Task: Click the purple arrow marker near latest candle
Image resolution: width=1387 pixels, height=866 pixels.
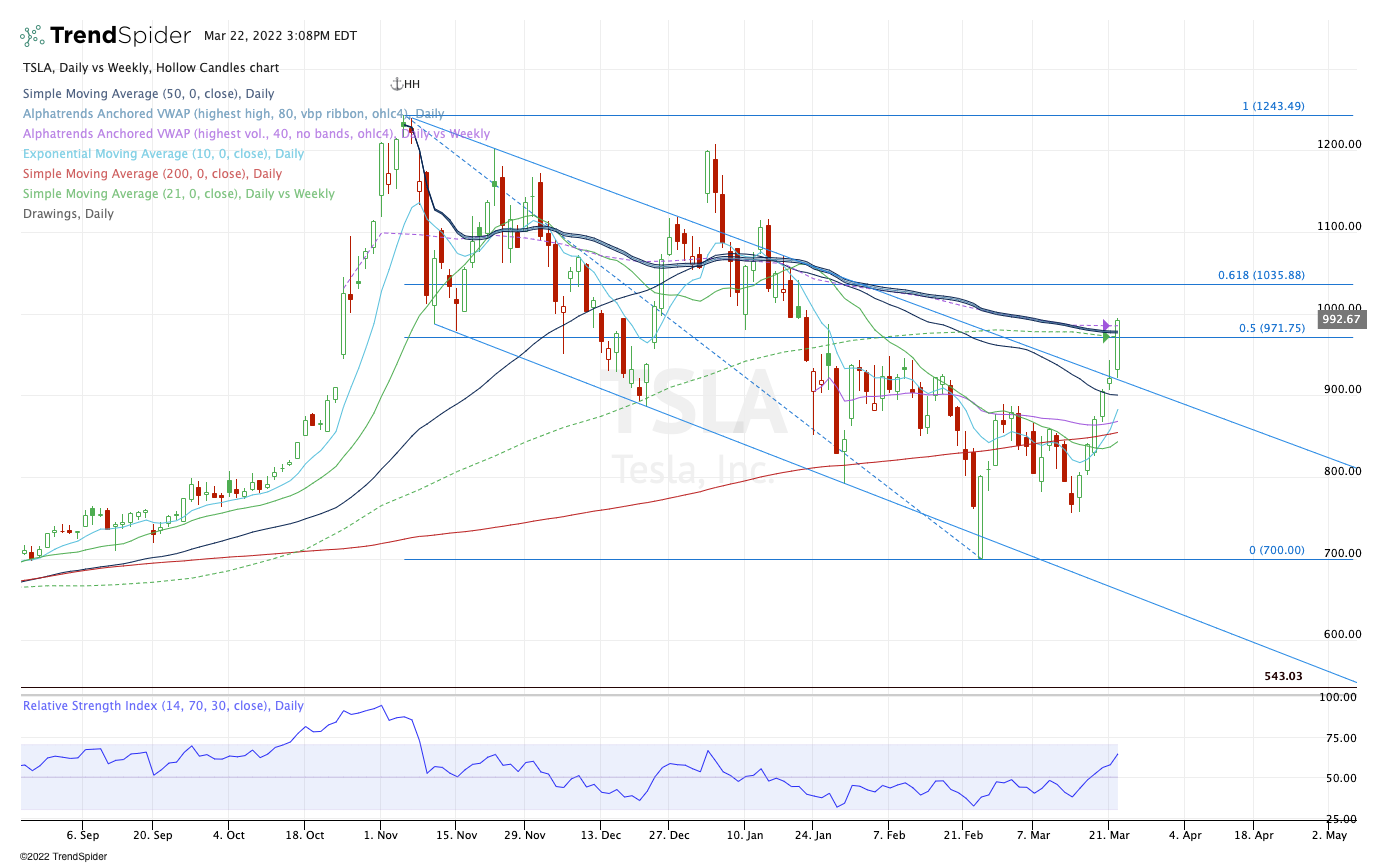Action: tap(1108, 325)
